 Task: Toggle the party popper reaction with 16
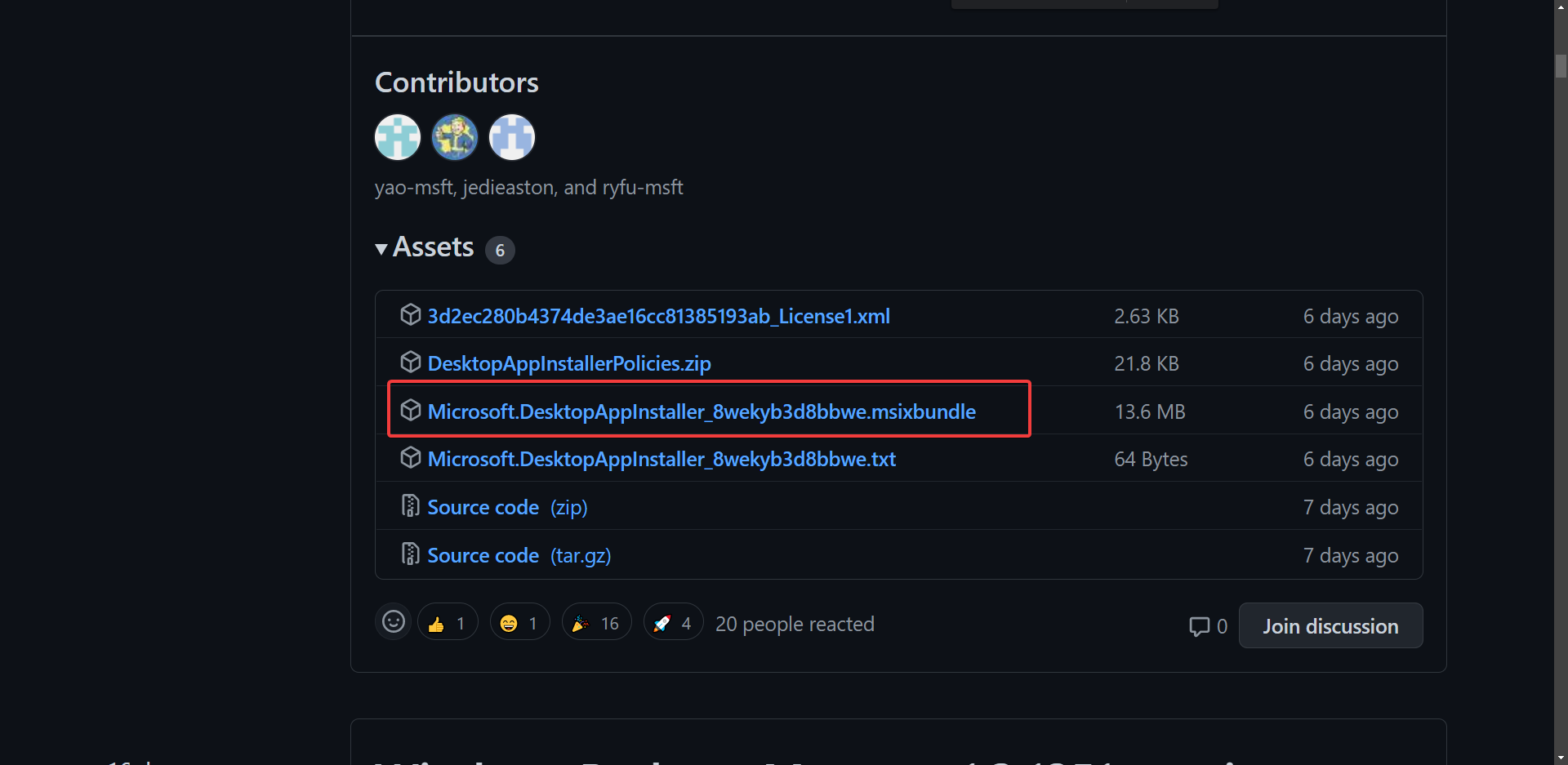596,623
